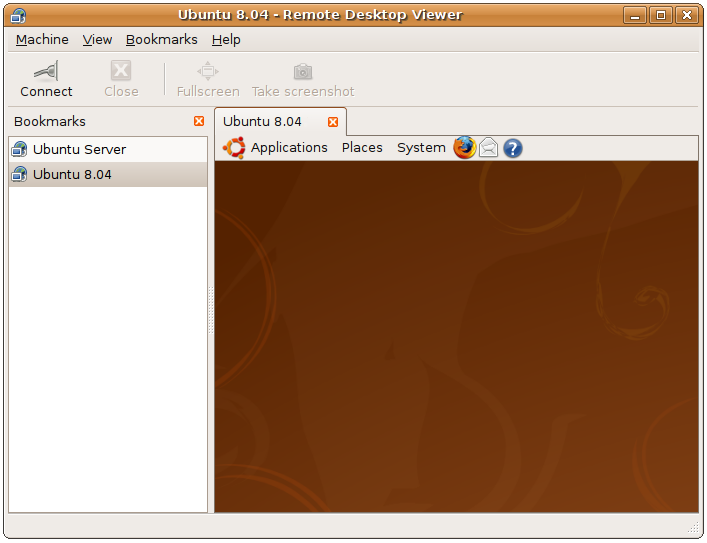Expand the remote Places menu
The width and height of the screenshot is (707, 543).
(x=362, y=148)
